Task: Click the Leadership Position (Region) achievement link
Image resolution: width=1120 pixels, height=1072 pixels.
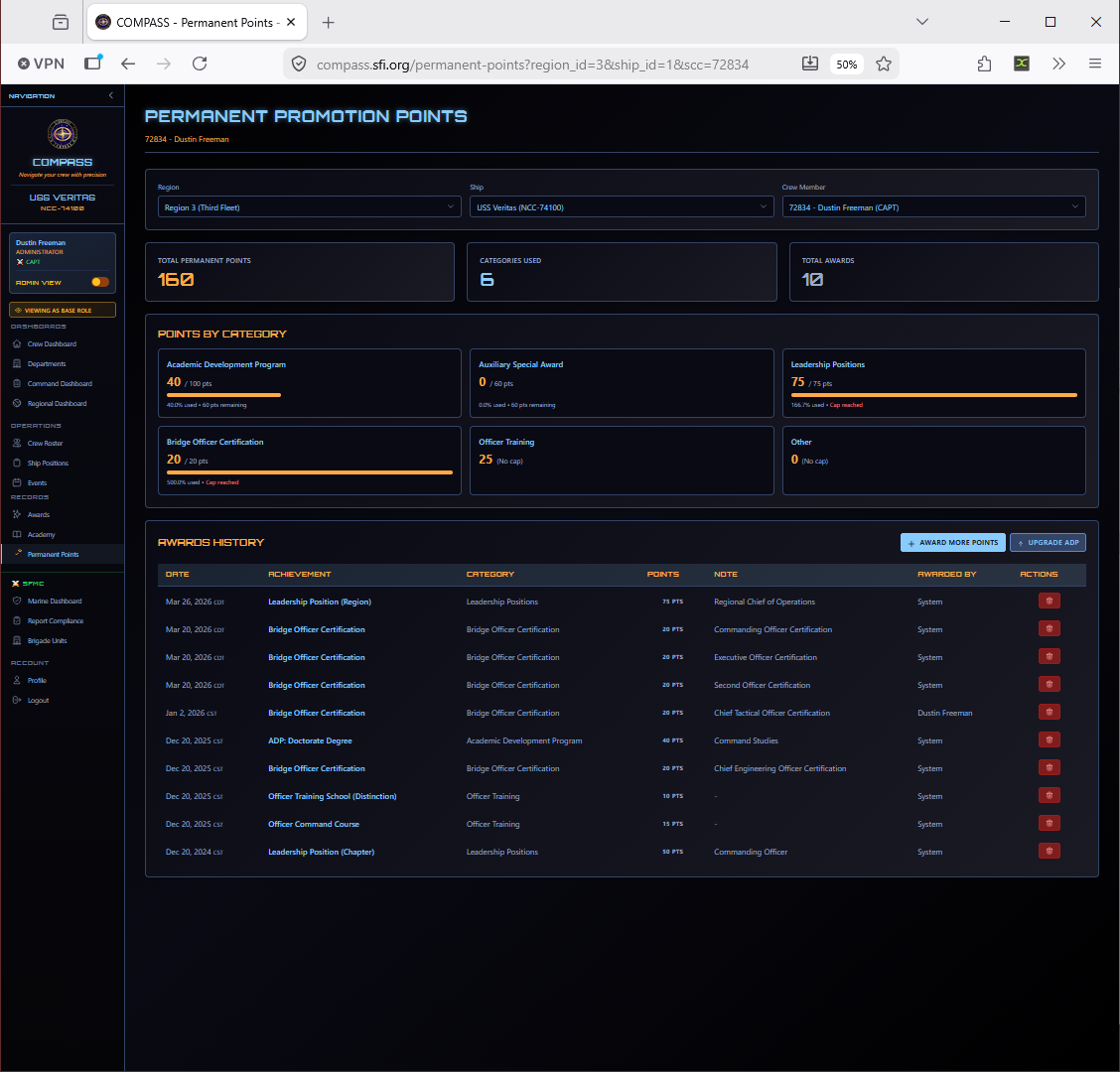Action: click(x=320, y=603)
